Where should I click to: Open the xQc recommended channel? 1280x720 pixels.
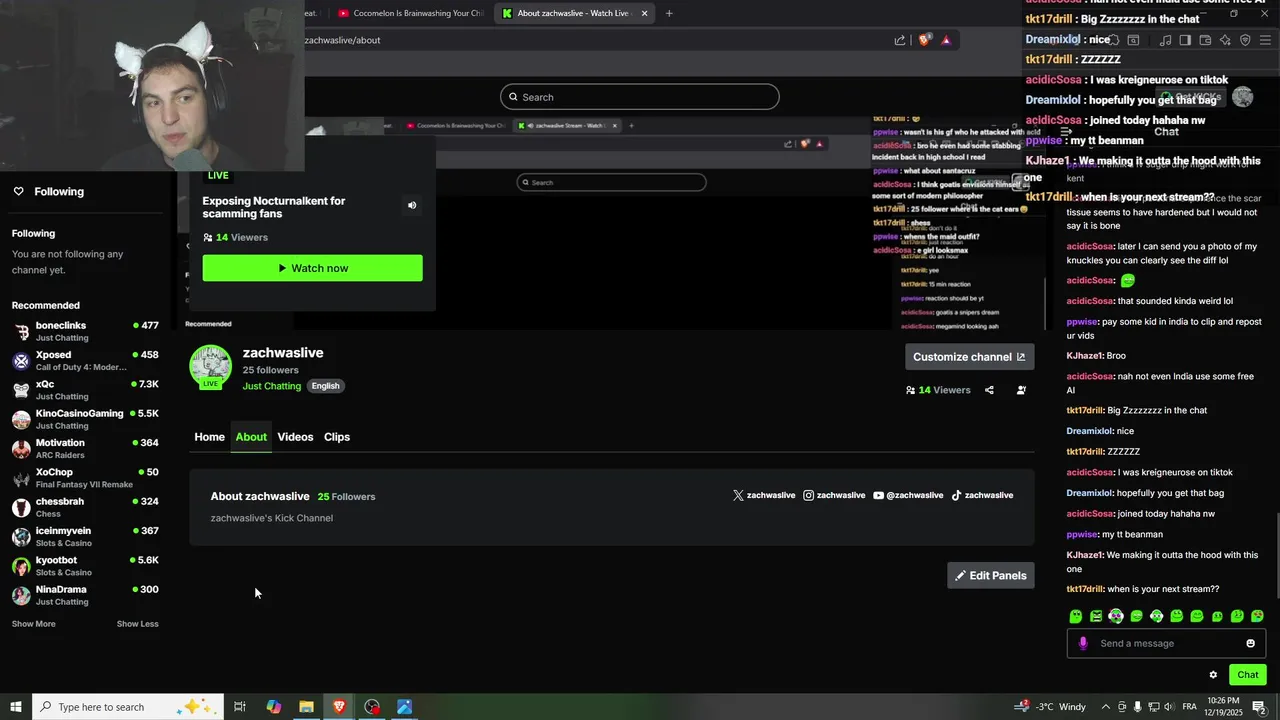(x=85, y=390)
